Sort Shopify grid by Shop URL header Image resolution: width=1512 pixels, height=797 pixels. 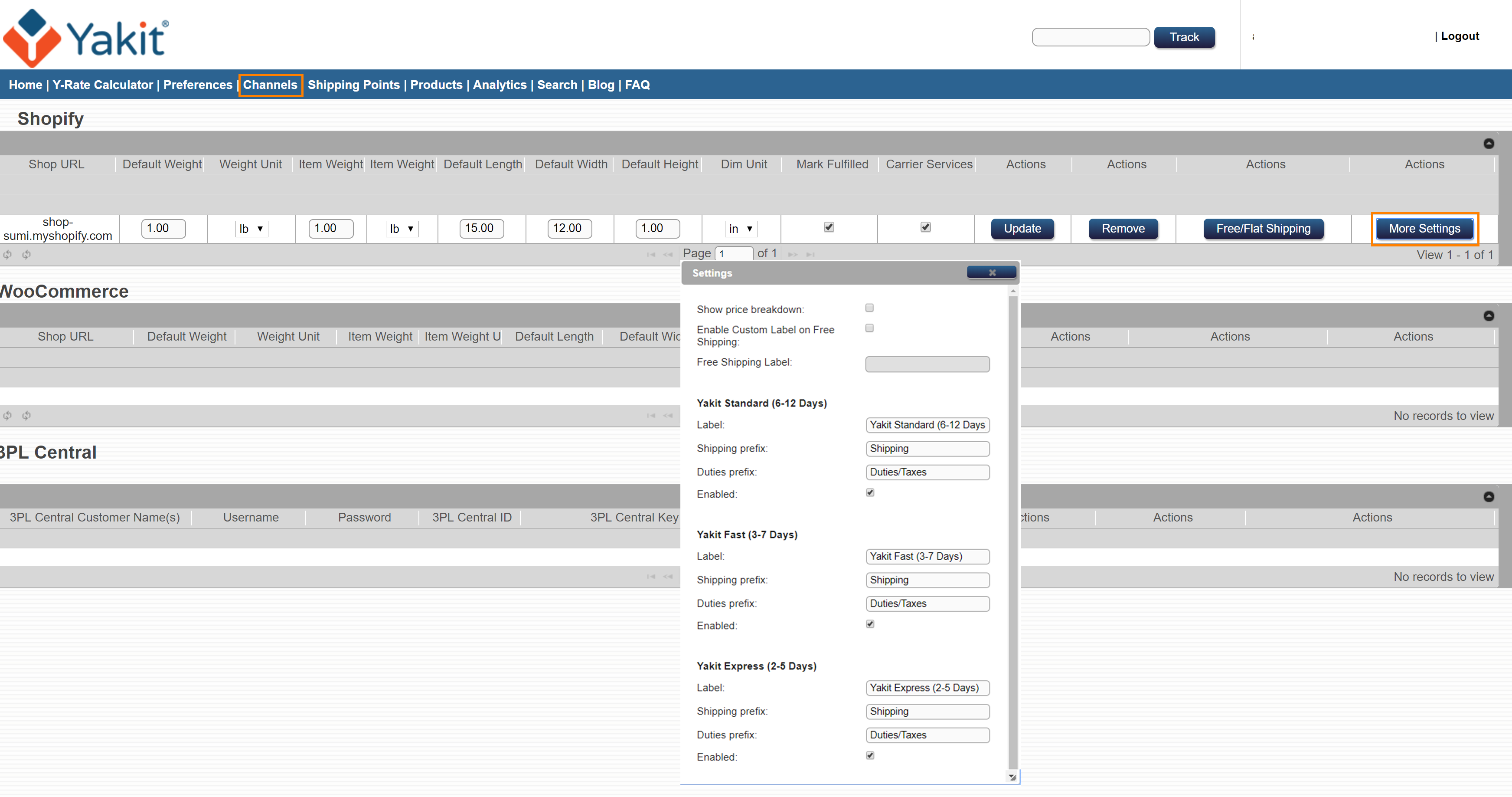(56, 164)
